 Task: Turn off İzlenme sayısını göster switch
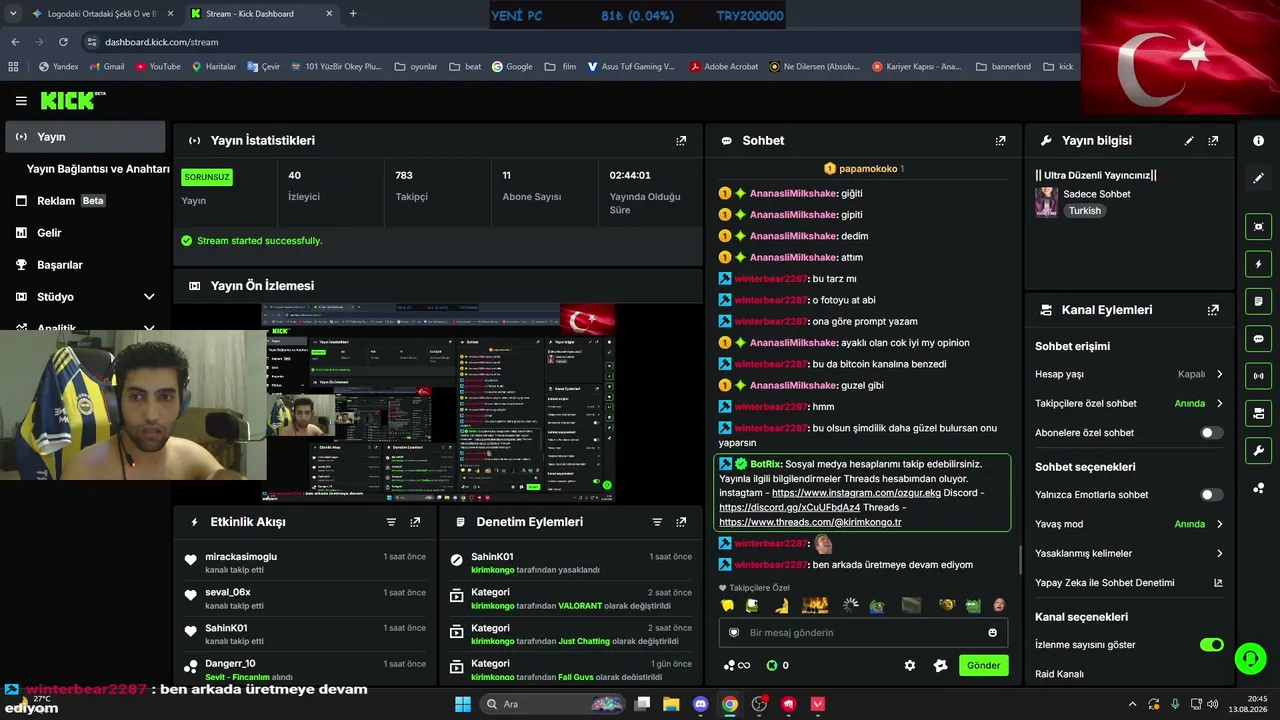(x=1211, y=645)
